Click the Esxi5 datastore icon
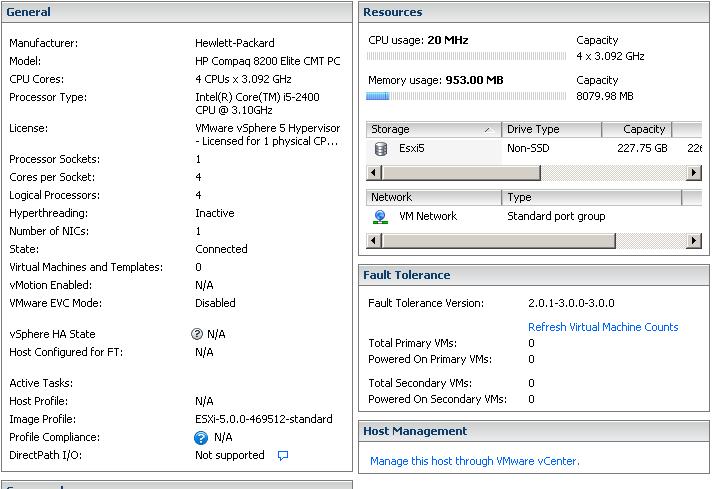 coord(381,149)
